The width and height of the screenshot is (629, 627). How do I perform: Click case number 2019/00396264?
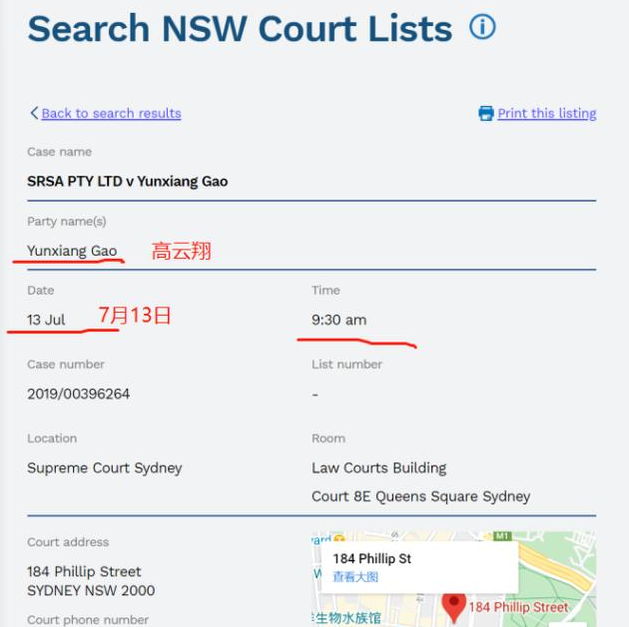pyautogui.click(x=78, y=394)
